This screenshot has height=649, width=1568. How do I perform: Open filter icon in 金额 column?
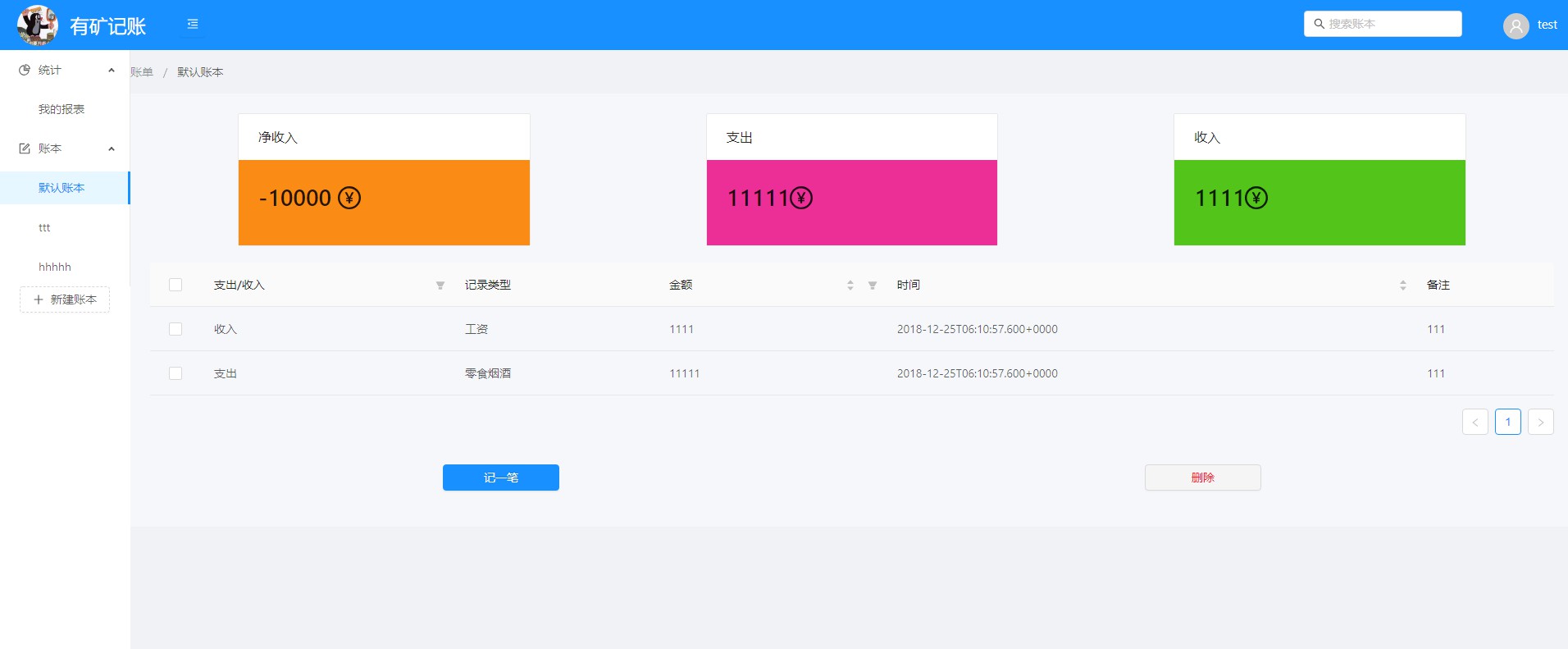coord(873,286)
